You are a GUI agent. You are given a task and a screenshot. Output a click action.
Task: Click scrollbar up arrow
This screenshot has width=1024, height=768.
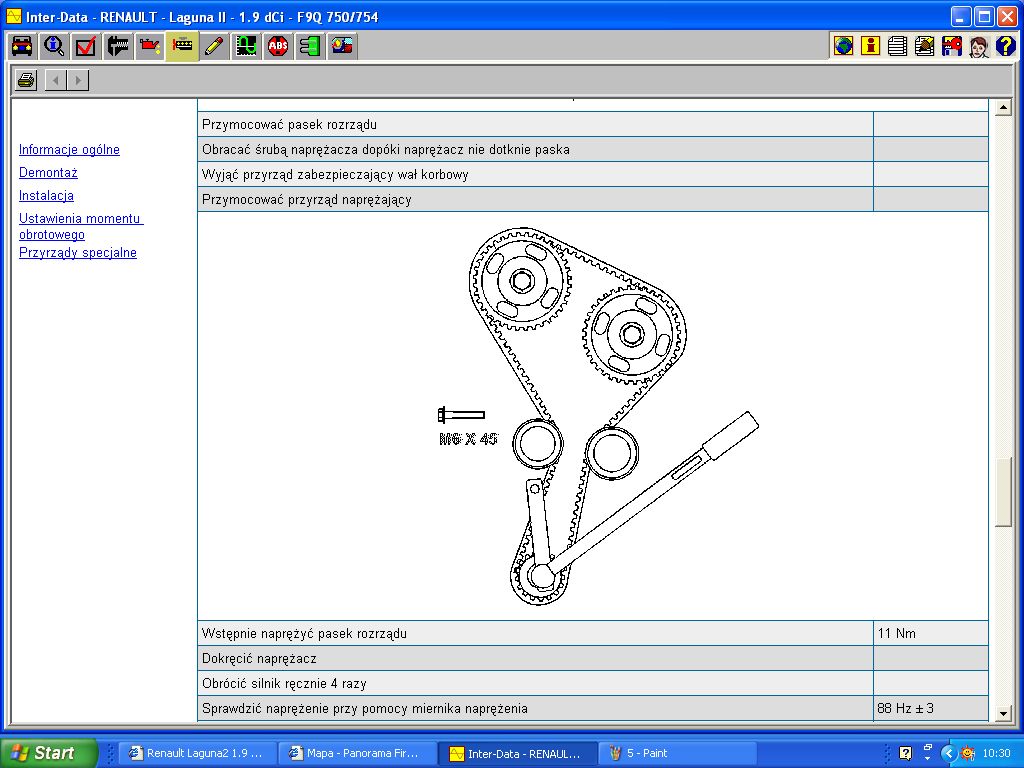point(1003,108)
